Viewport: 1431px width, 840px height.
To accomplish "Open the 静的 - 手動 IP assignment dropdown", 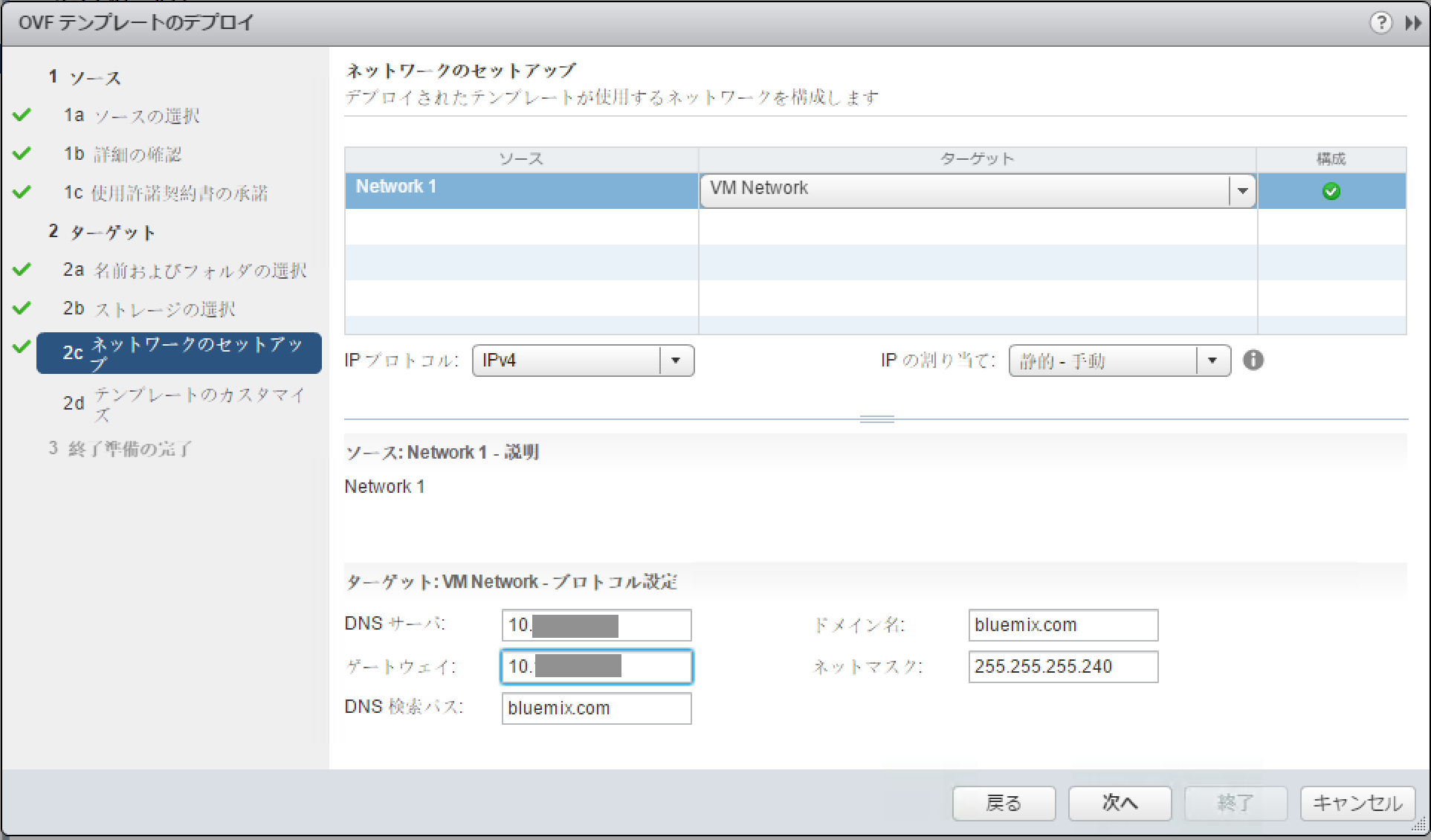I will click(x=1213, y=361).
